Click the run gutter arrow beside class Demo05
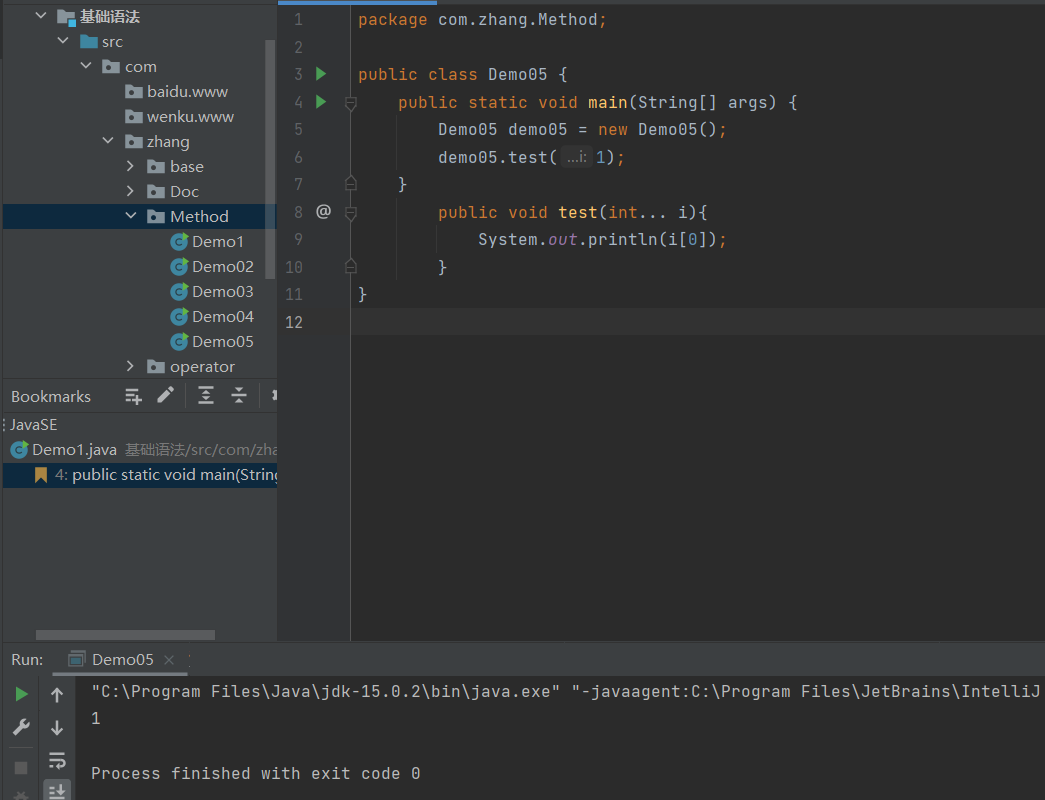Viewport: 1045px width, 800px height. point(321,74)
